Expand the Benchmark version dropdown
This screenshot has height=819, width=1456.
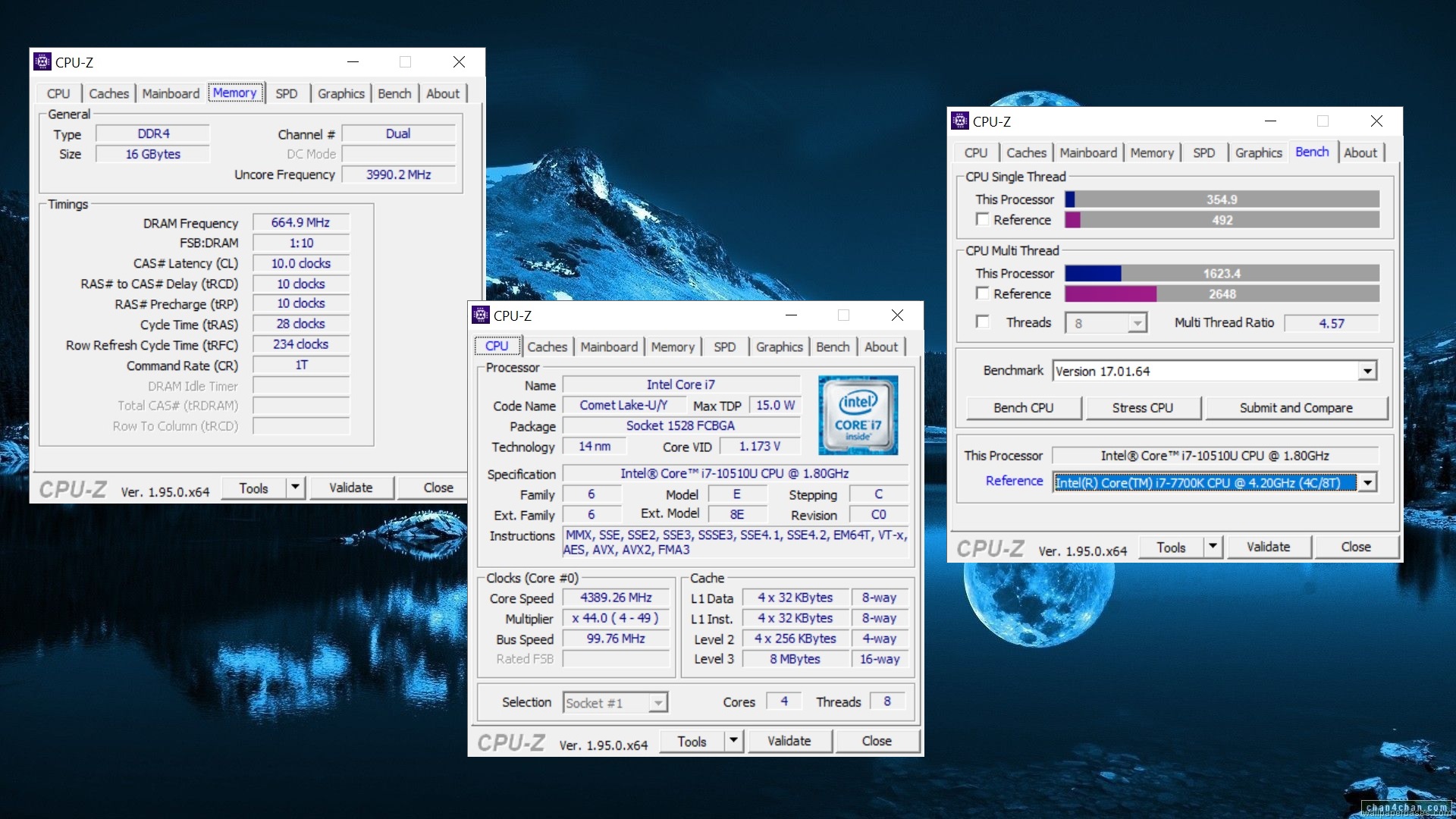1367,372
